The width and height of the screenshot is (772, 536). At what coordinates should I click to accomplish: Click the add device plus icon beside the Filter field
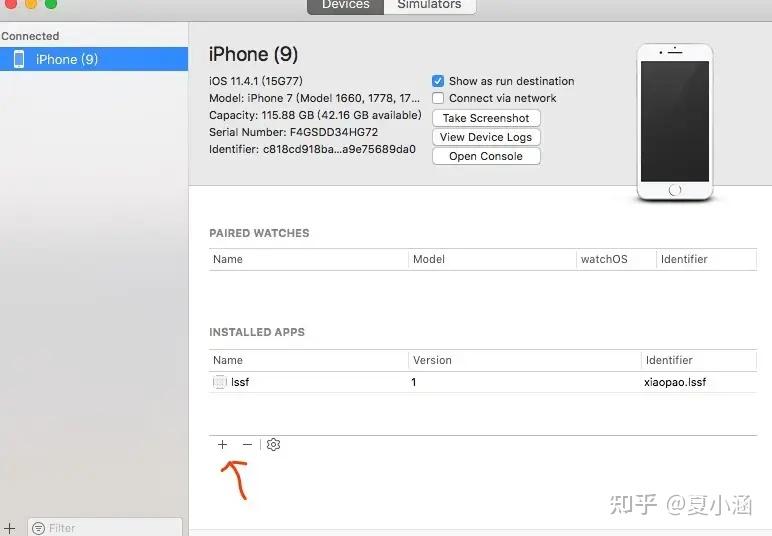tap(9, 528)
